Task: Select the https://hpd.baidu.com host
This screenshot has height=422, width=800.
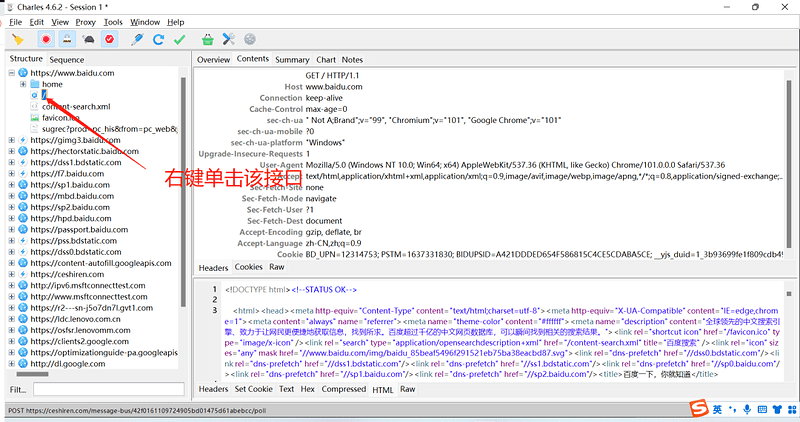Action: coord(71,218)
